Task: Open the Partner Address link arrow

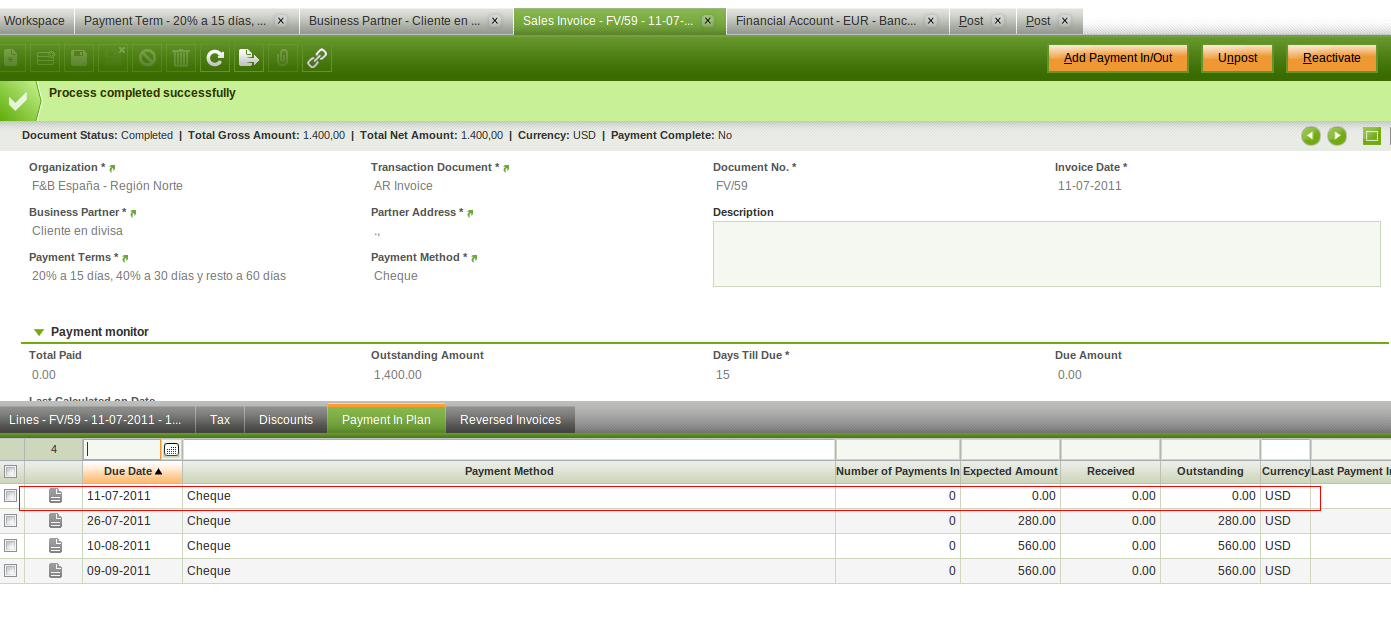Action: pyautogui.click(x=470, y=213)
